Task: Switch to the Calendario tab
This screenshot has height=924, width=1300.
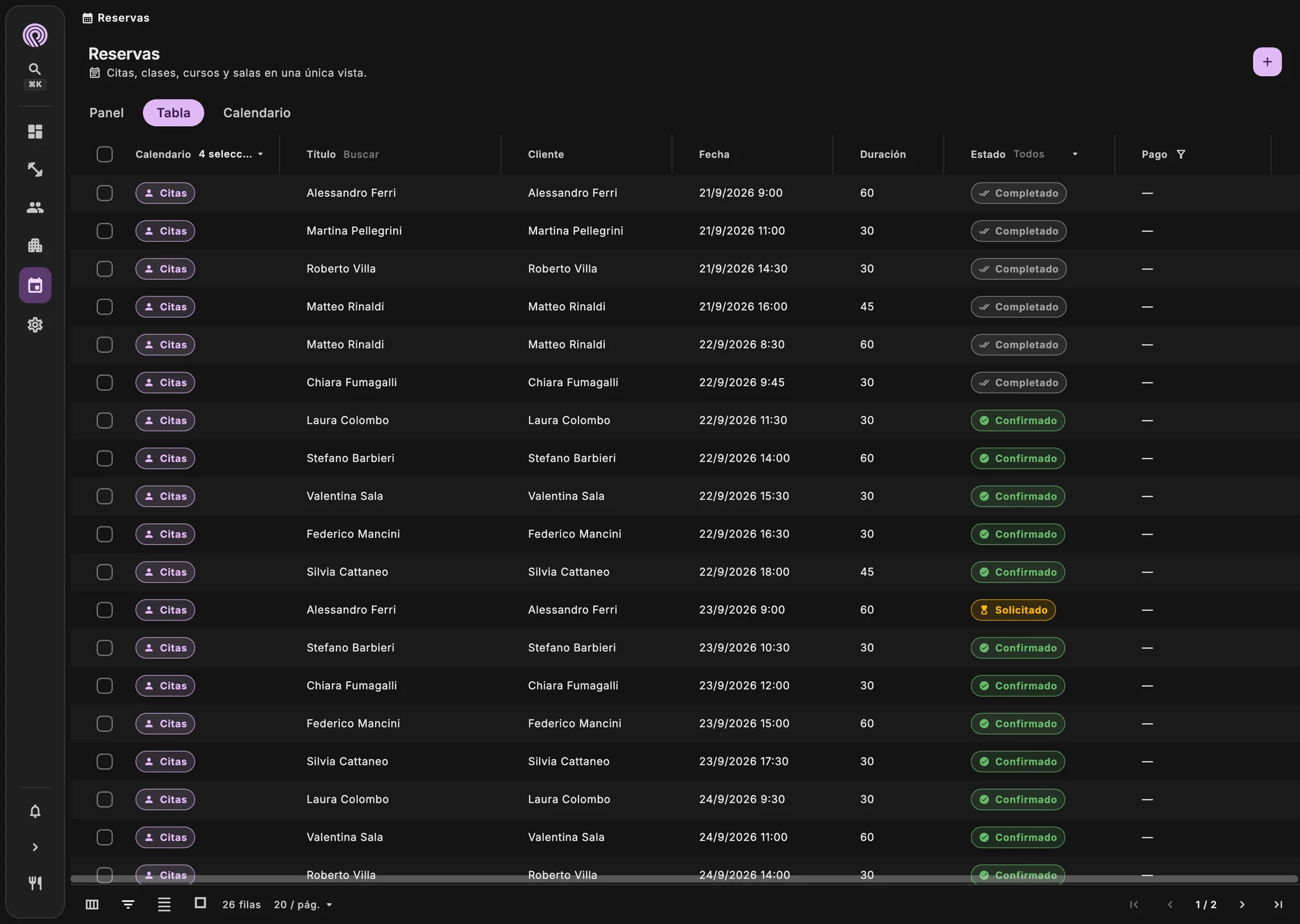Action: [x=257, y=113]
